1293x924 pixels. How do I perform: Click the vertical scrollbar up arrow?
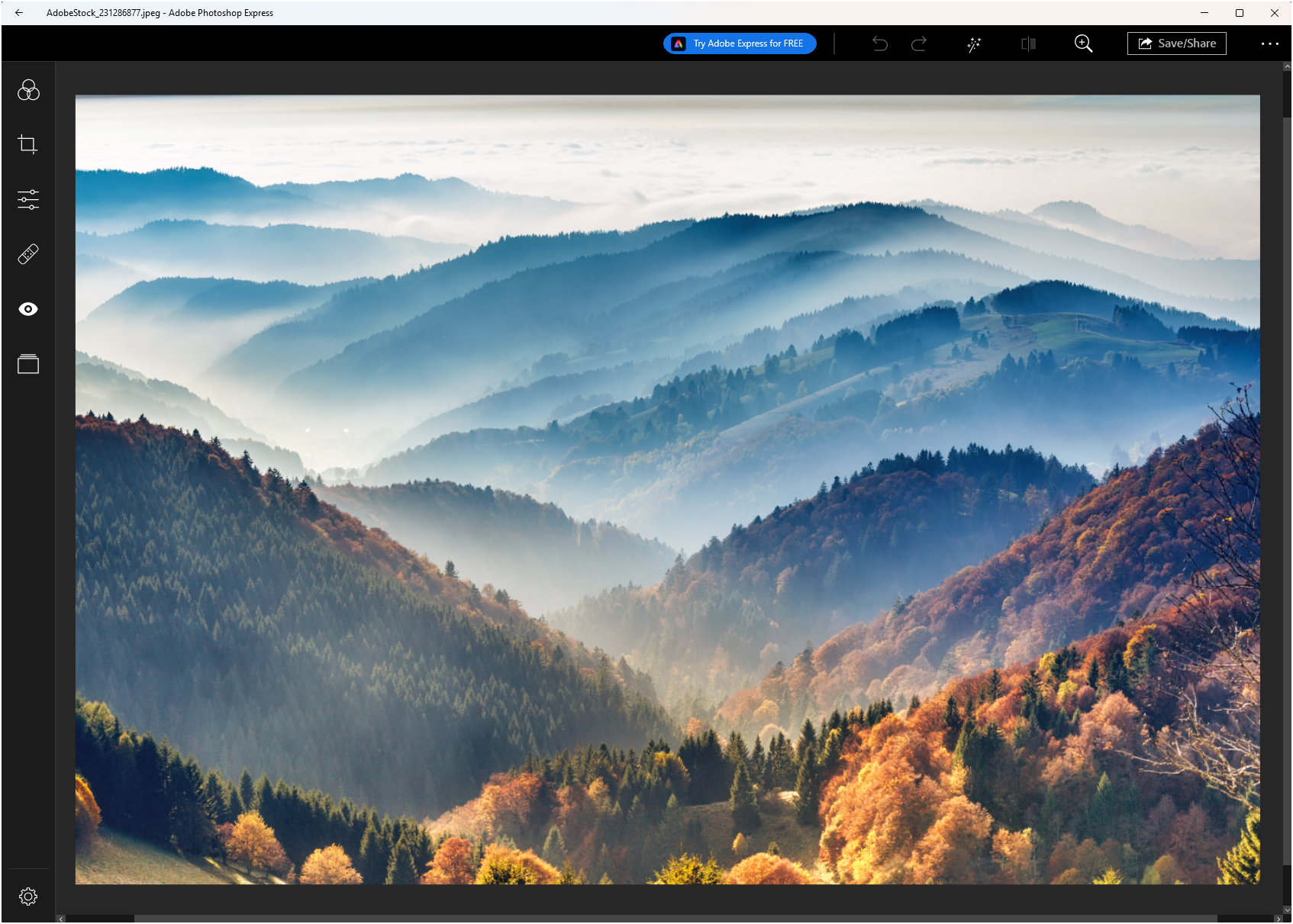coord(1285,66)
